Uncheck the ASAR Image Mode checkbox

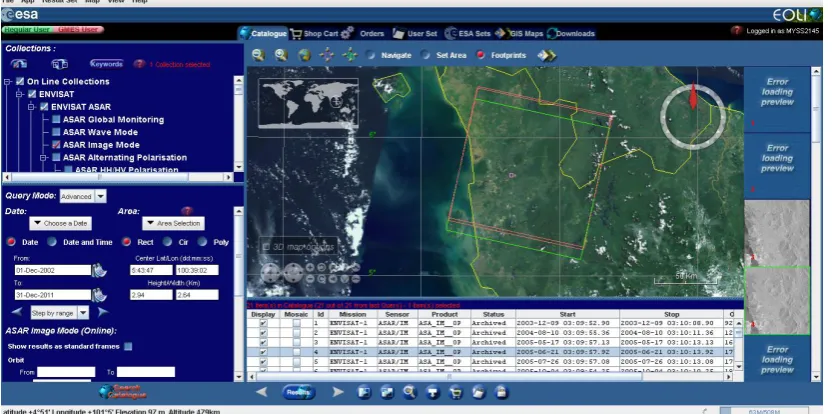point(56,145)
